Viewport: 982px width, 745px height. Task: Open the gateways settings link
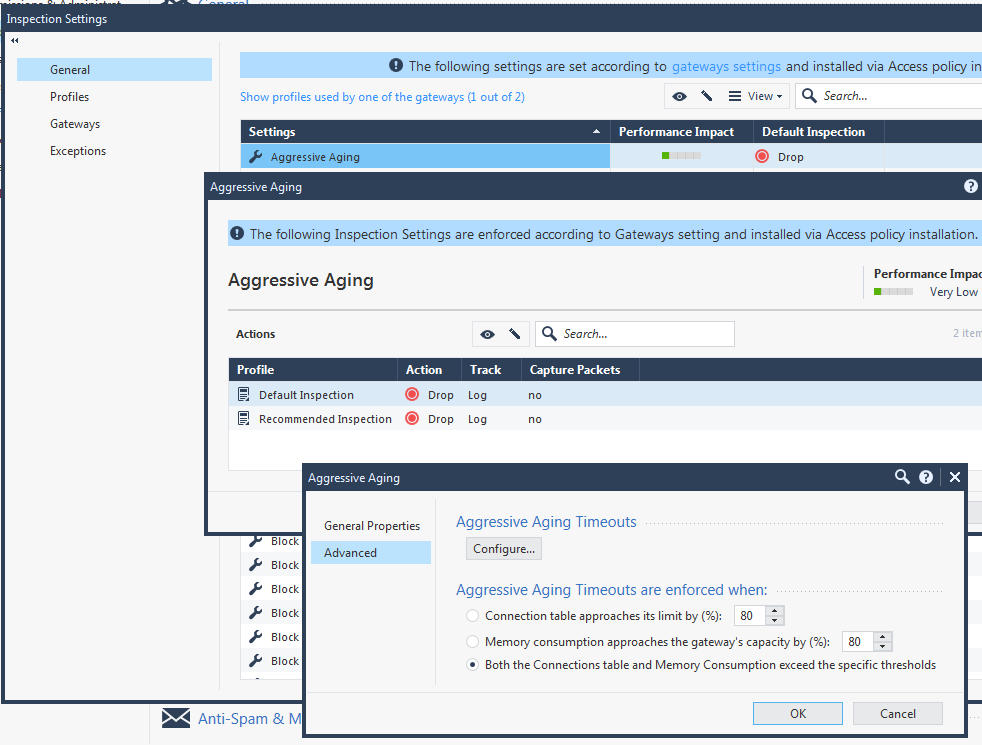pyautogui.click(x=726, y=67)
